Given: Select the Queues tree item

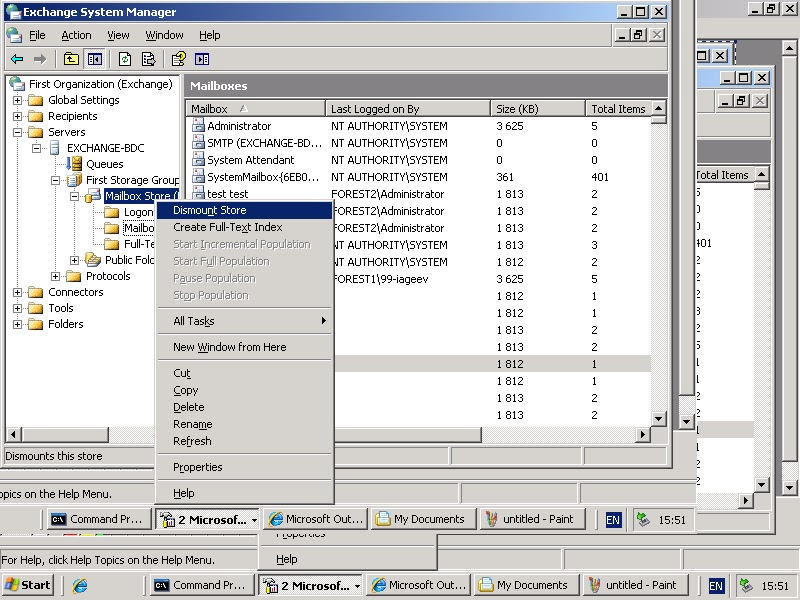Looking at the screenshot, I should [x=105, y=164].
